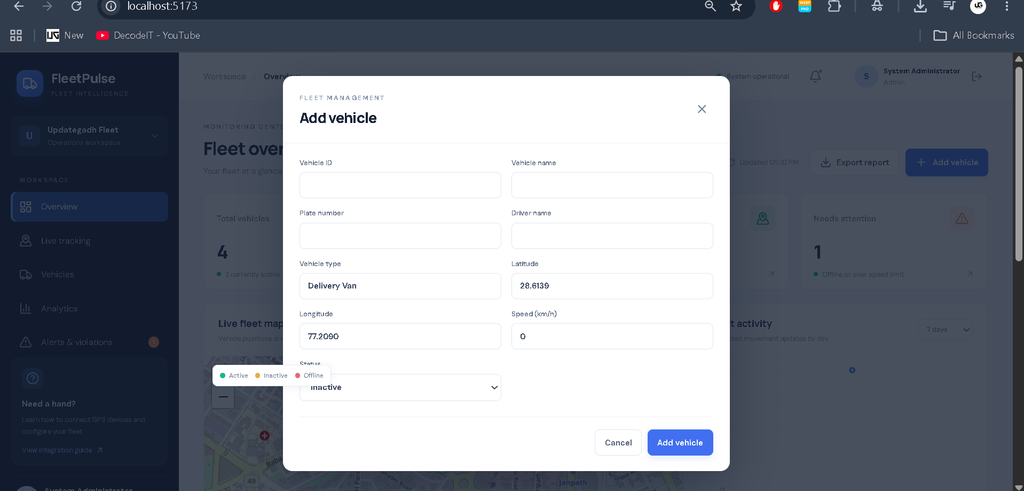
Task: Open the Overview sidebar item
Action: (x=89, y=207)
